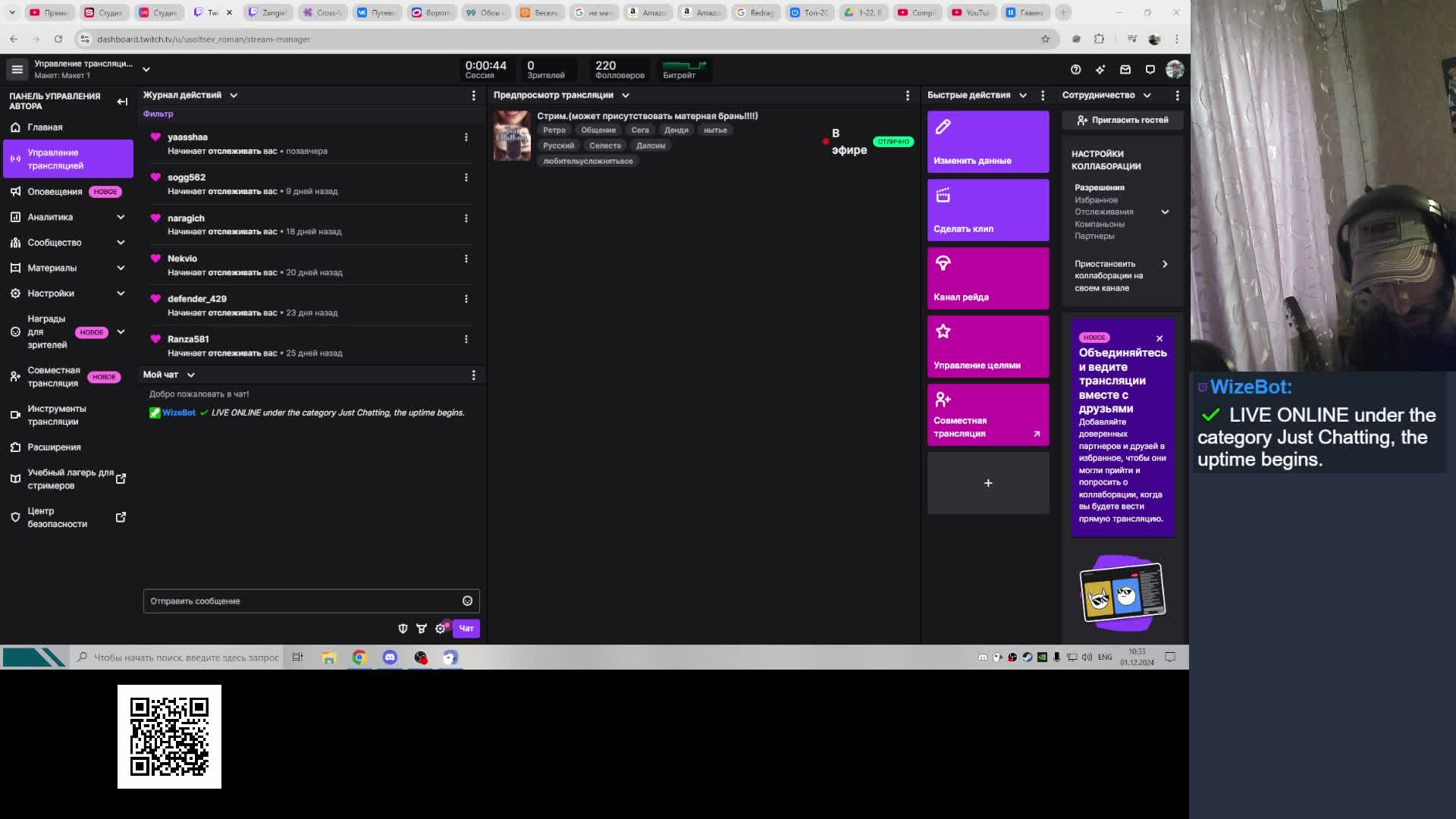
Task: Open the Help question mark icon in the header
Action: coord(1075,70)
